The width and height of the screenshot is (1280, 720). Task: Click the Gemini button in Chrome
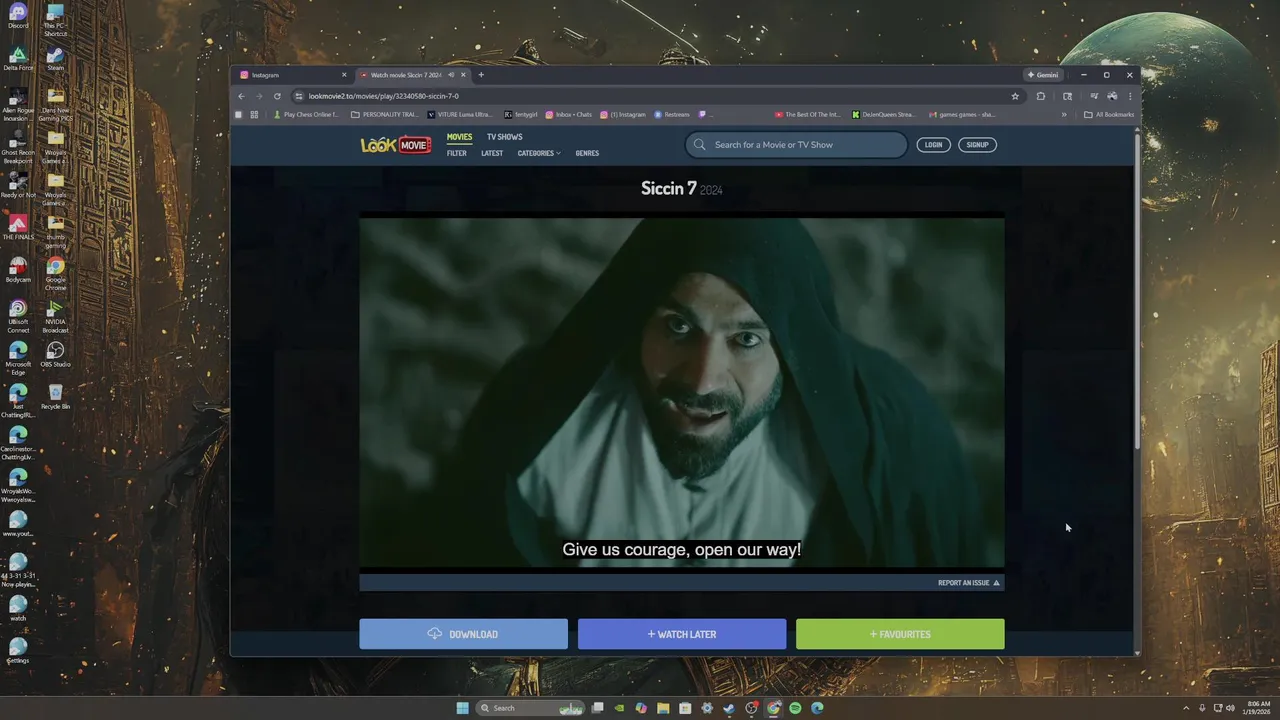(1043, 75)
